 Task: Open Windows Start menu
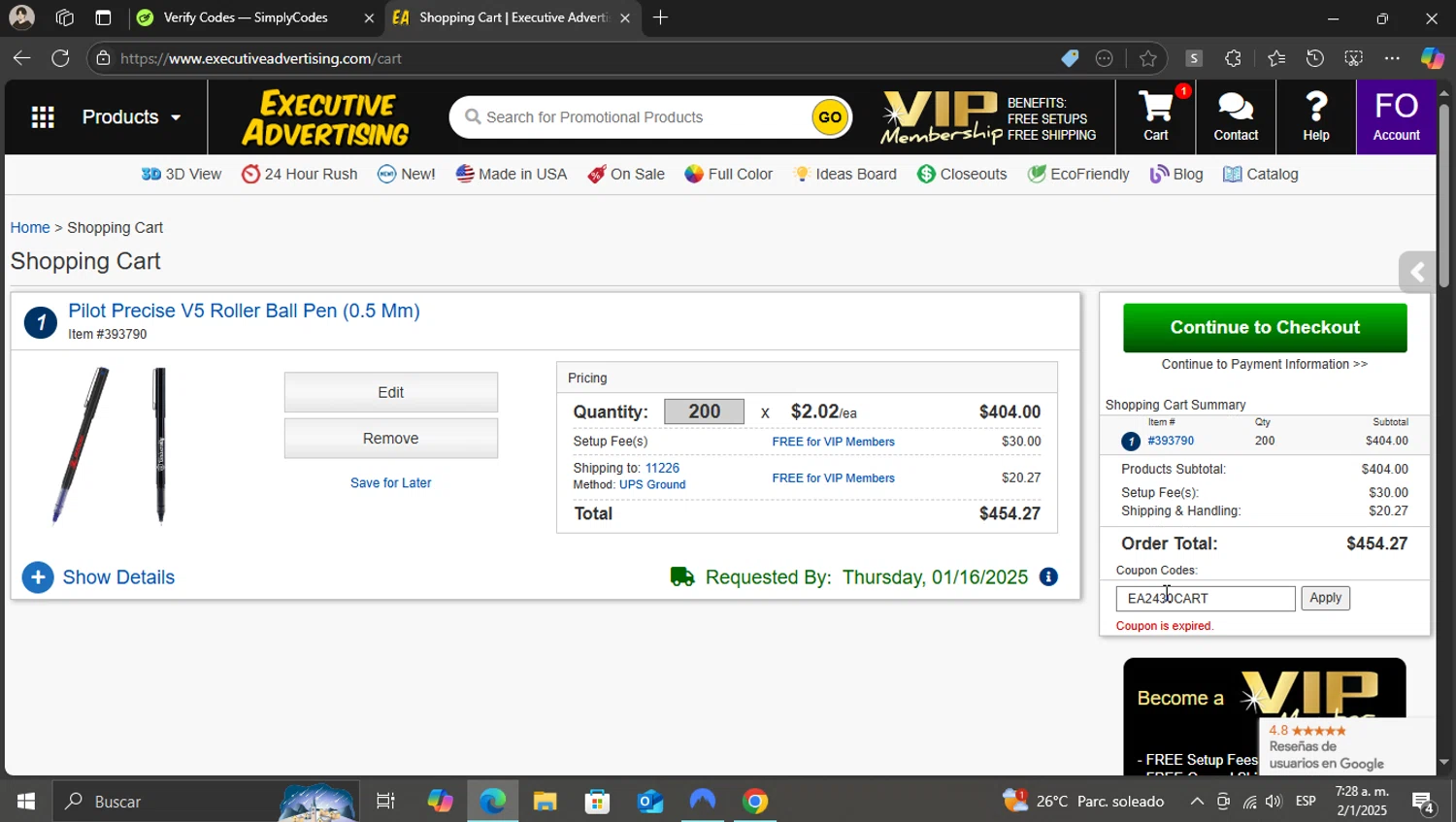point(25,802)
